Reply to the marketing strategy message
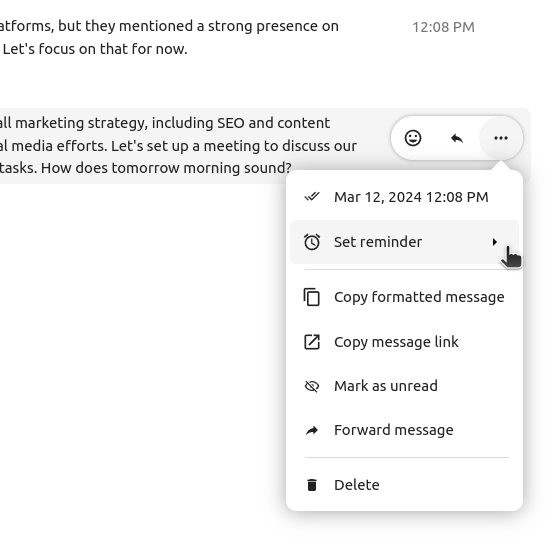 (457, 138)
